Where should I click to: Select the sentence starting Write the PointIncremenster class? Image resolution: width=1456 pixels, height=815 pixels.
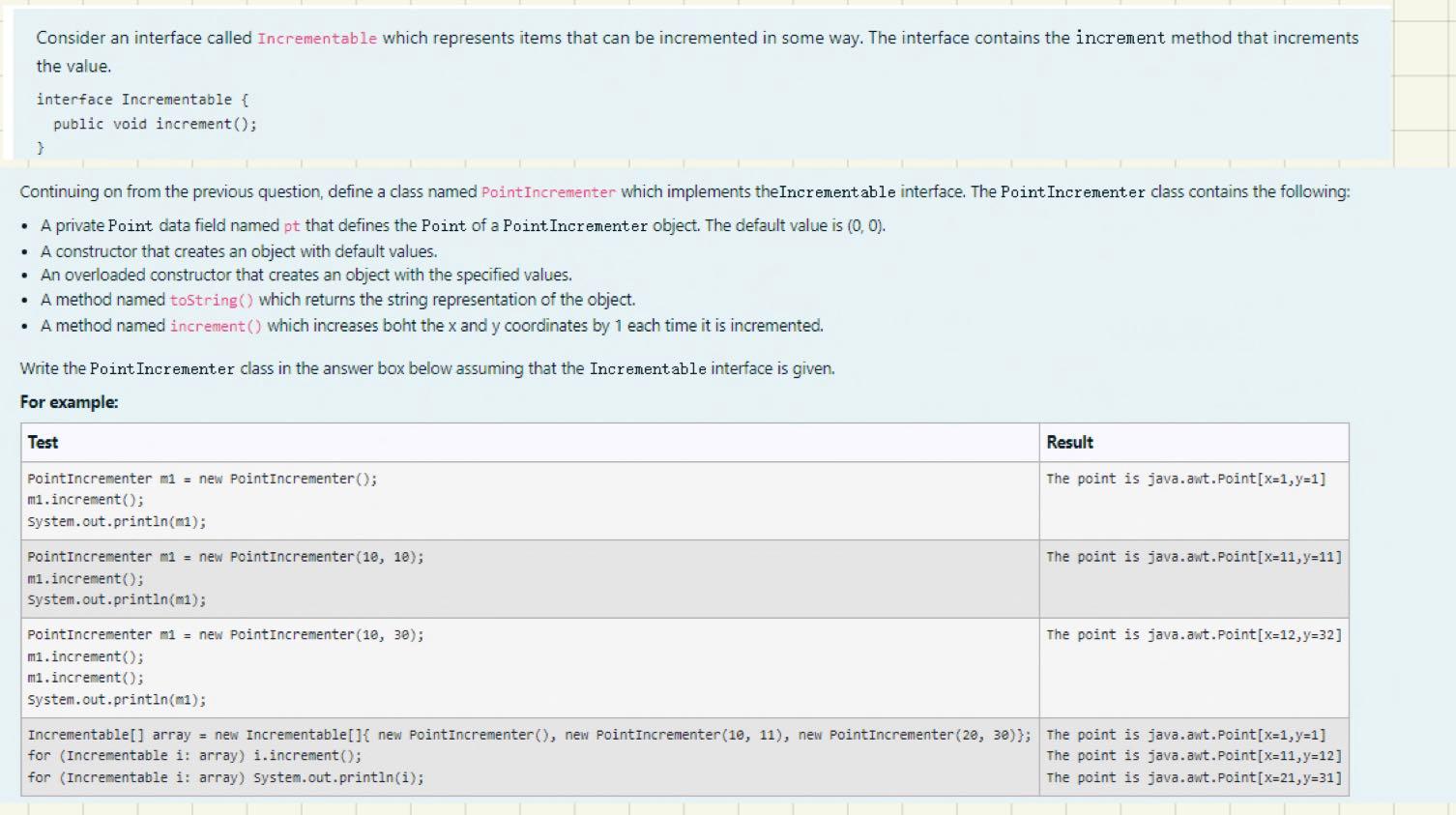(x=426, y=368)
